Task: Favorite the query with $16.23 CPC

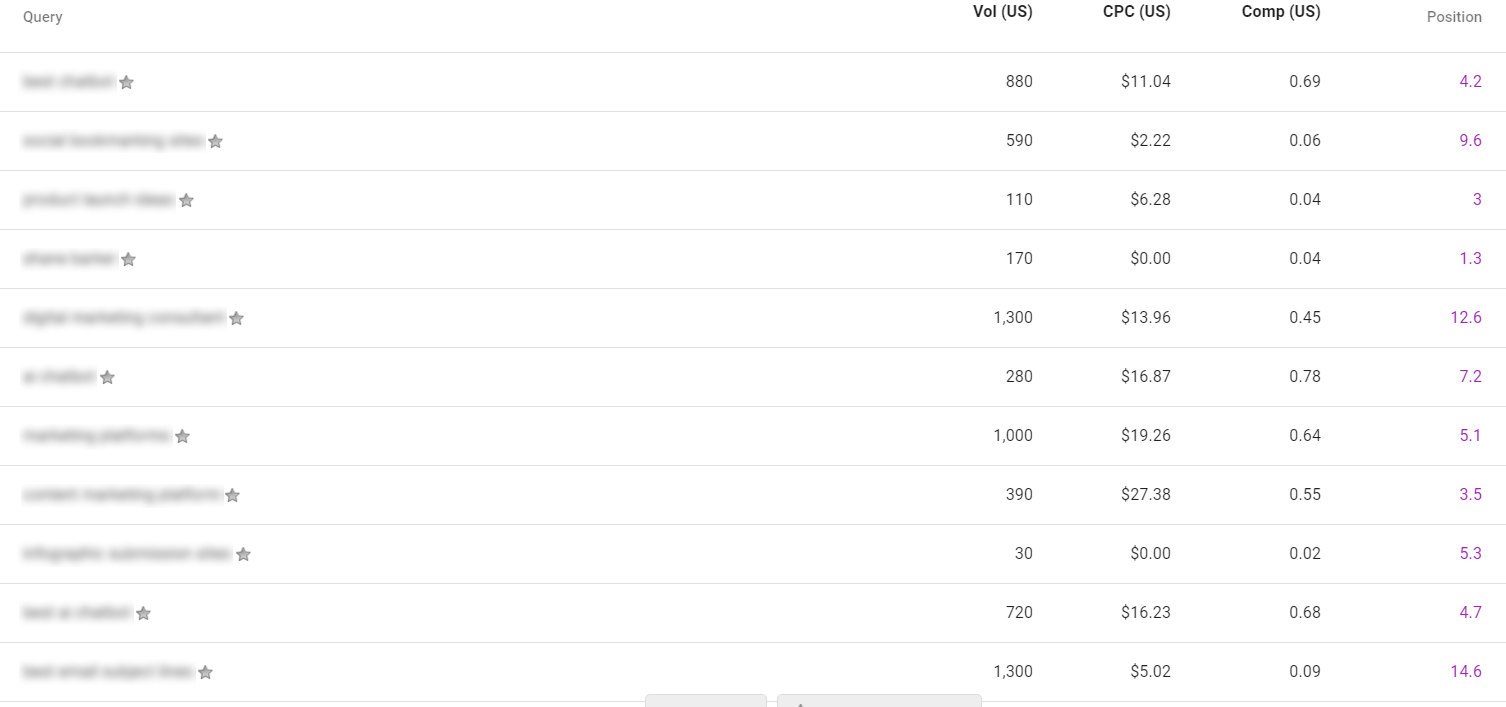Action: [143, 614]
